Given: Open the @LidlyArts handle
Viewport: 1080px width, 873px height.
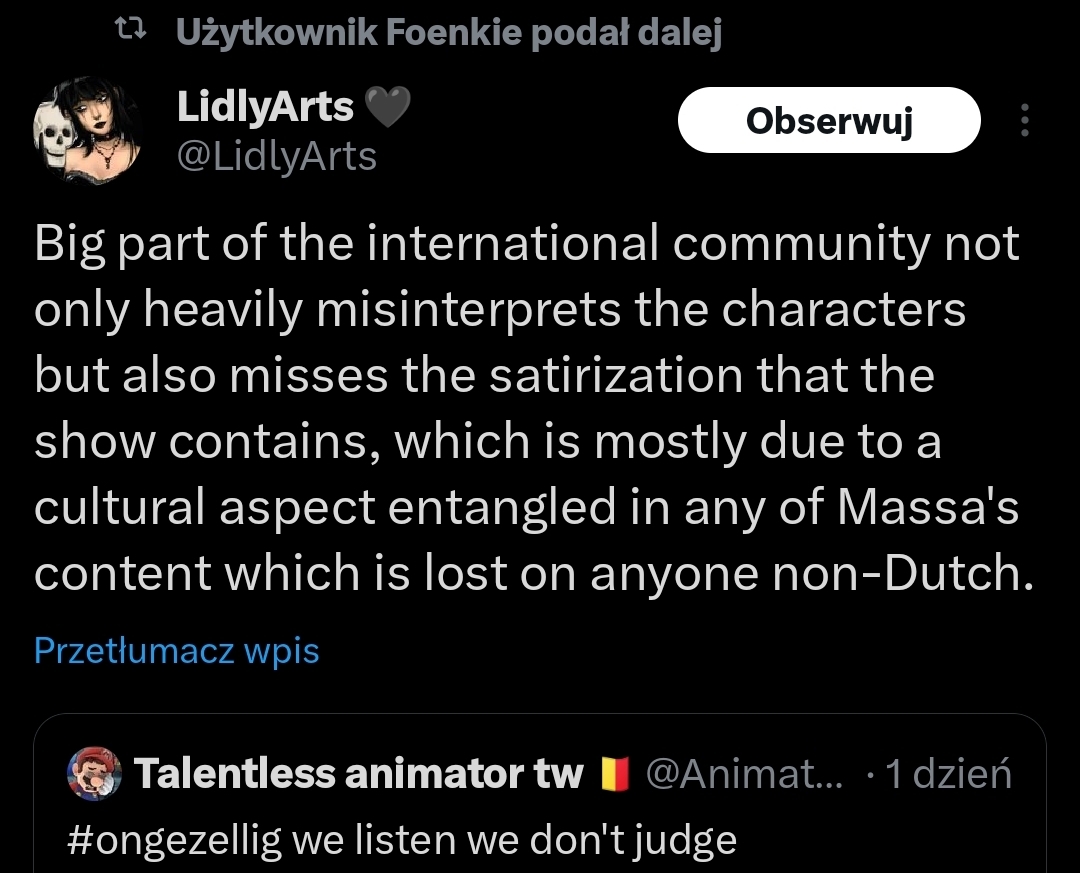Looking at the screenshot, I should pyautogui.click(x=277, y=156).
